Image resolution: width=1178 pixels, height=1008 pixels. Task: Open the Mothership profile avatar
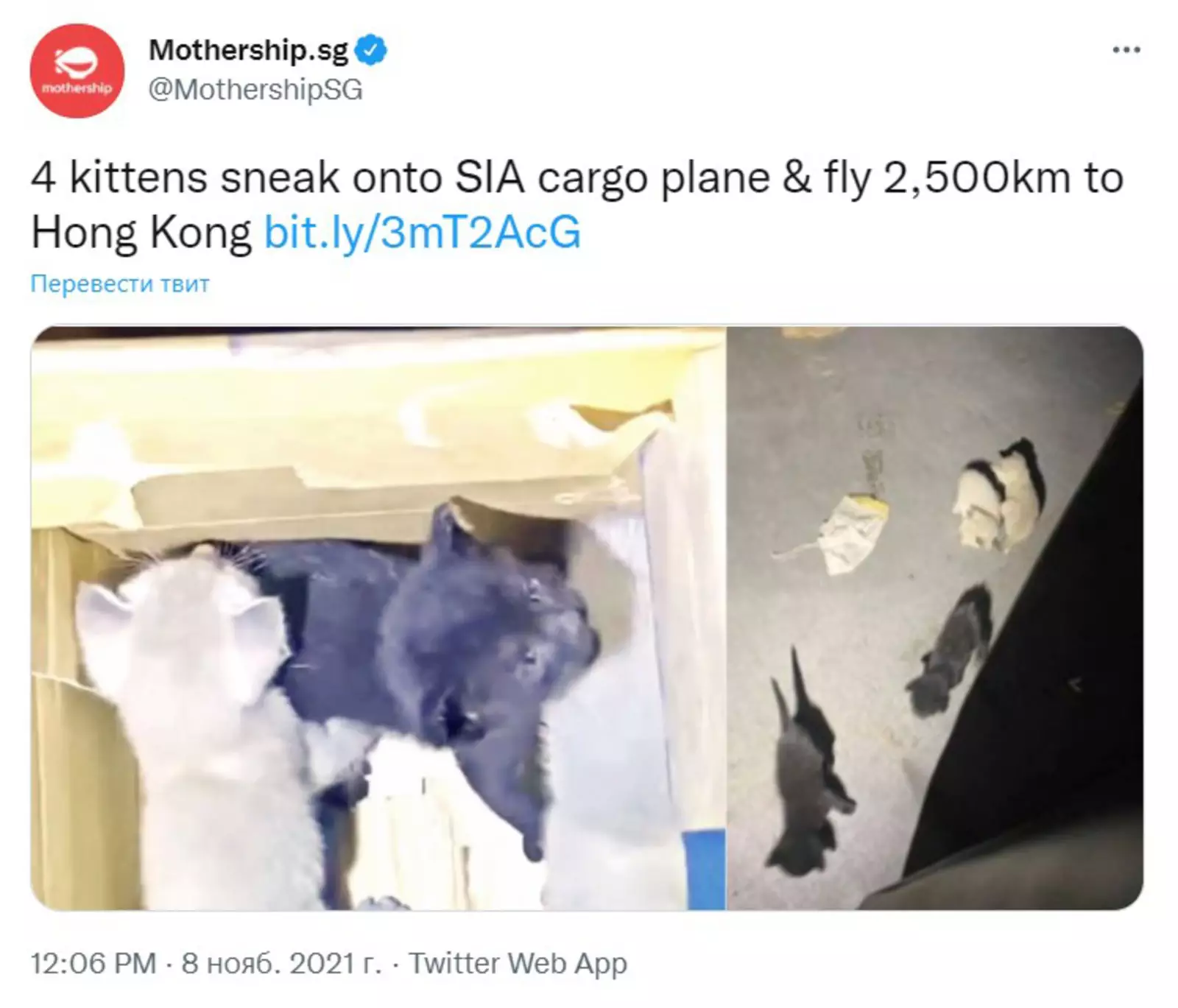coord(77,71)
